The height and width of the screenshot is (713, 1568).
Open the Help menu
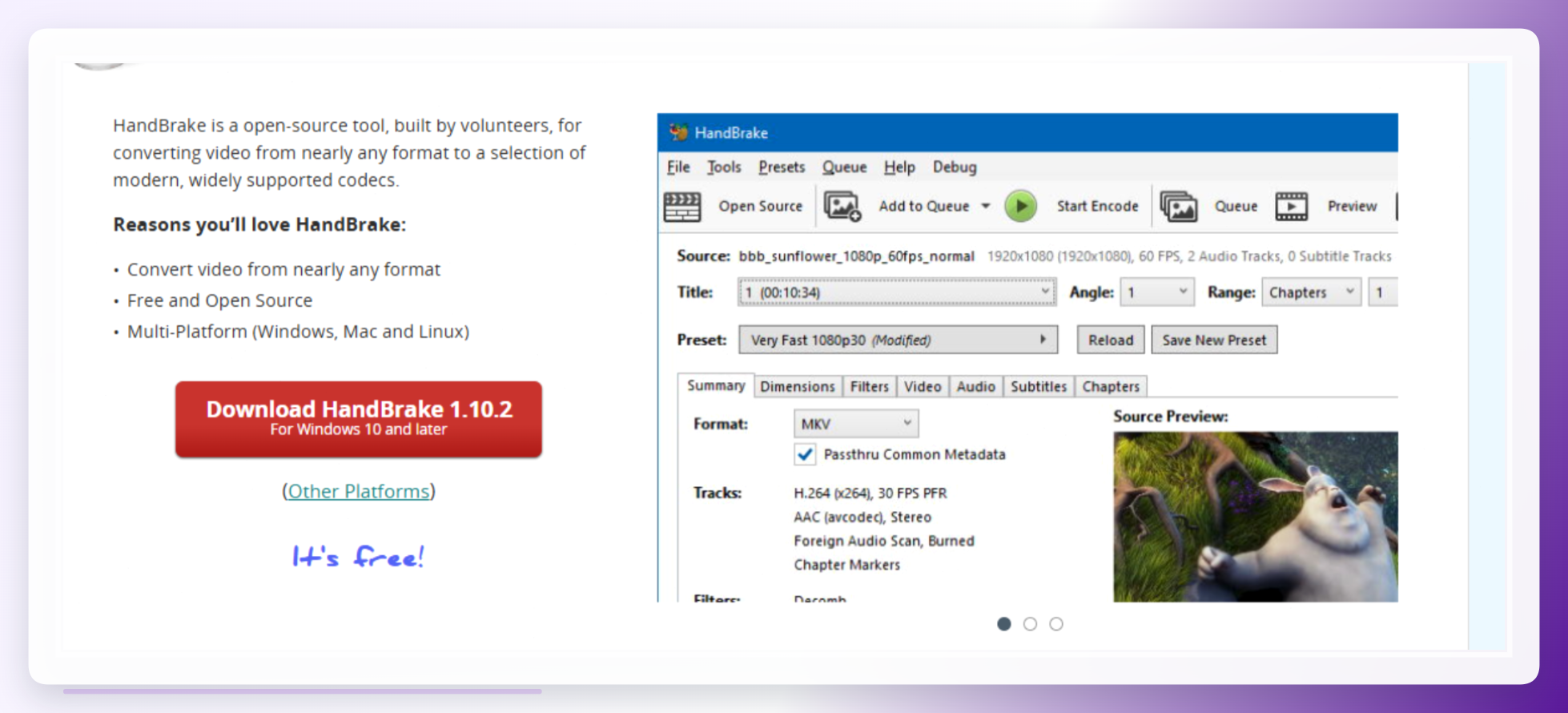coord(899,167)
